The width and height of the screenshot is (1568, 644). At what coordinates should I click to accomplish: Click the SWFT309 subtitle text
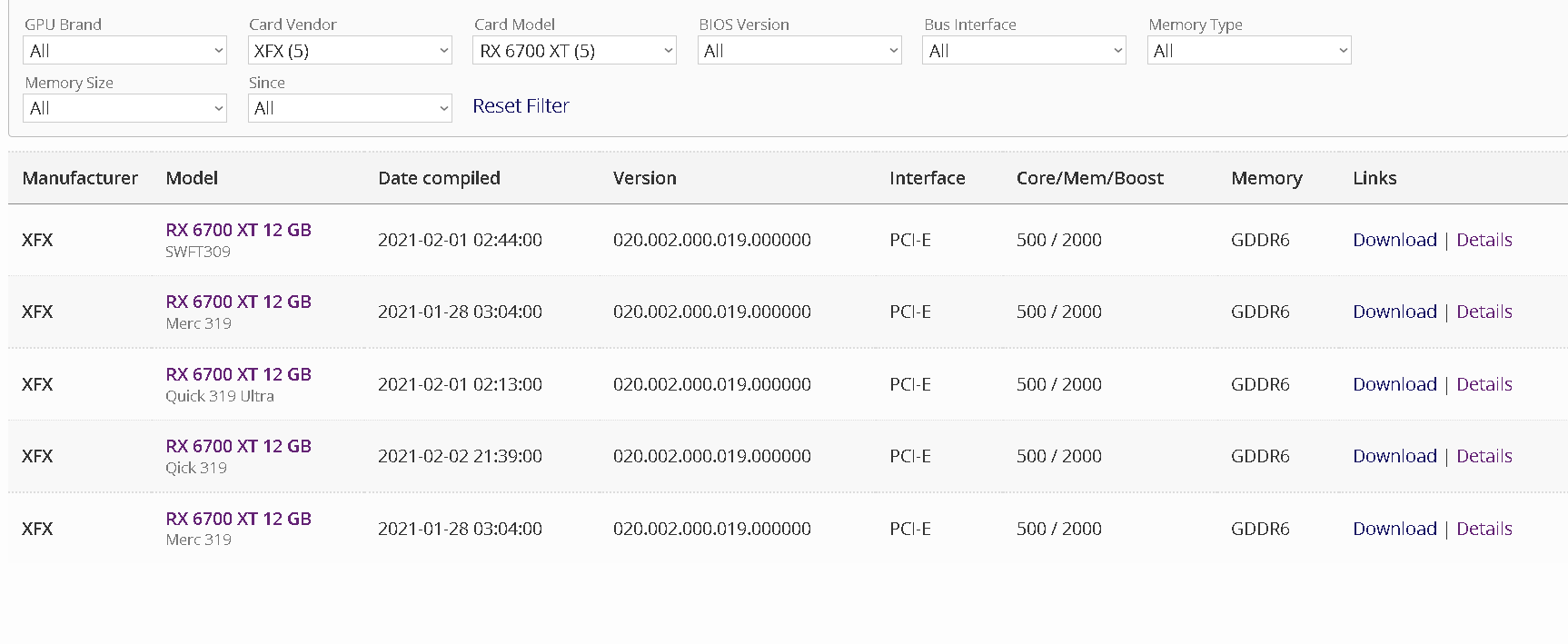click(198, 252)
